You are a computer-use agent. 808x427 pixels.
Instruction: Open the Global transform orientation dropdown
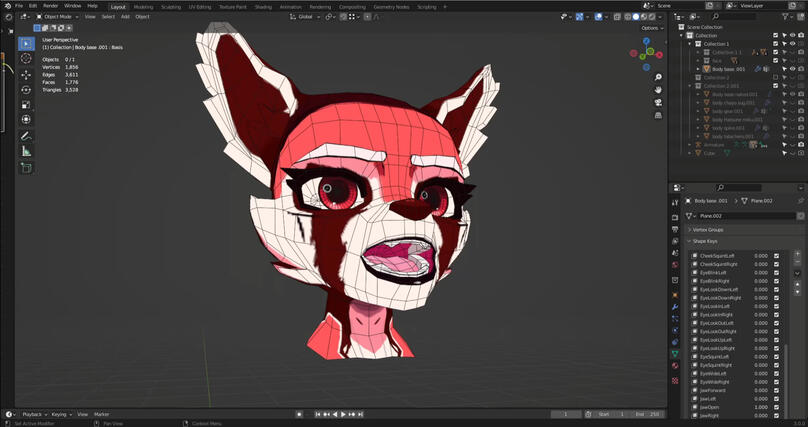pyautogui.click(x=306, y=17)
